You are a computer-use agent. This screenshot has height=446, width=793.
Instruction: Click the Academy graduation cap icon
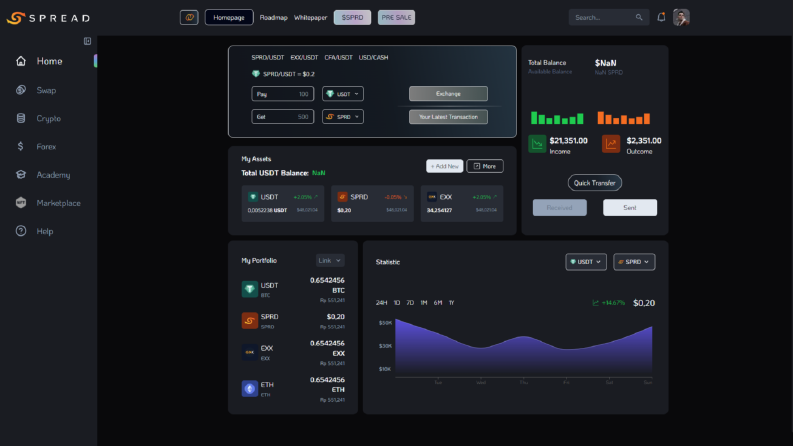pos(21,175)
